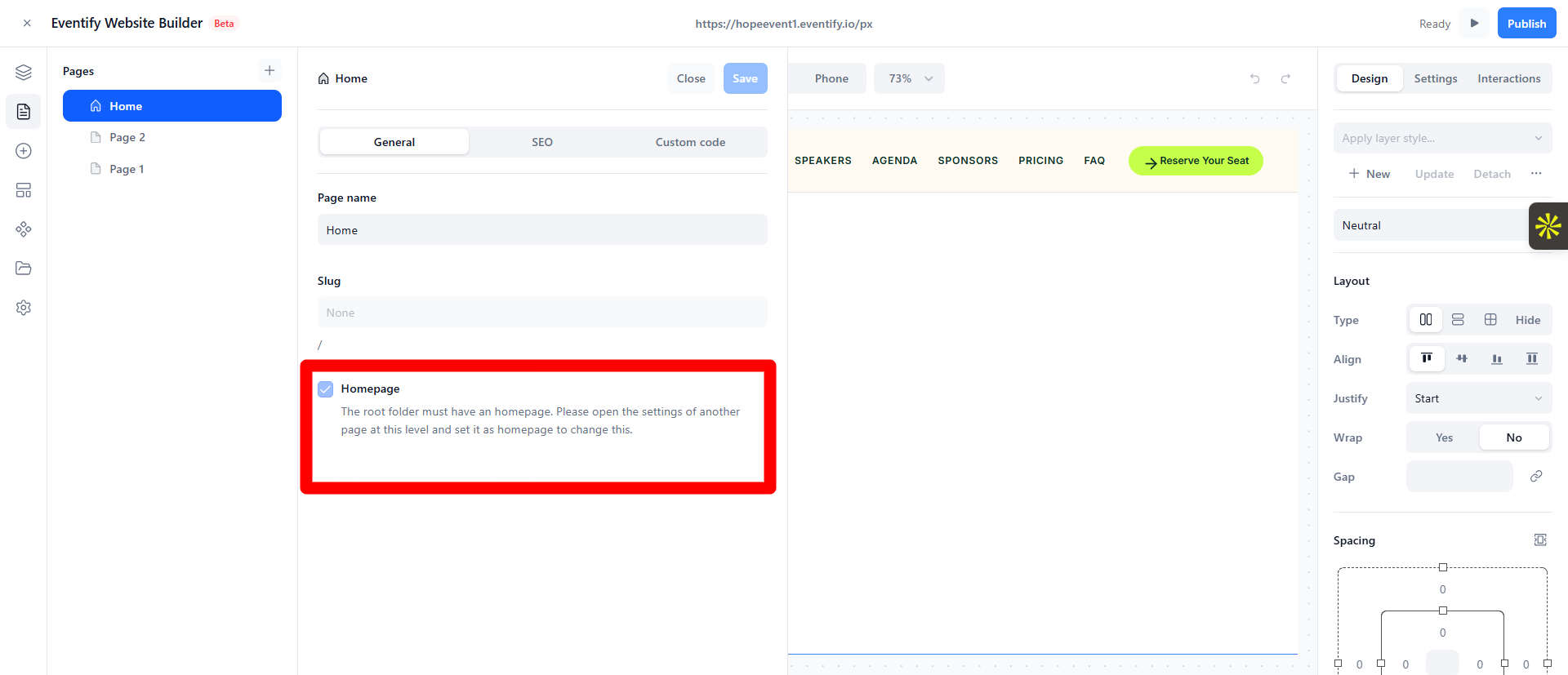Align items to center
1568x675 pixels.
[1462, 359]
